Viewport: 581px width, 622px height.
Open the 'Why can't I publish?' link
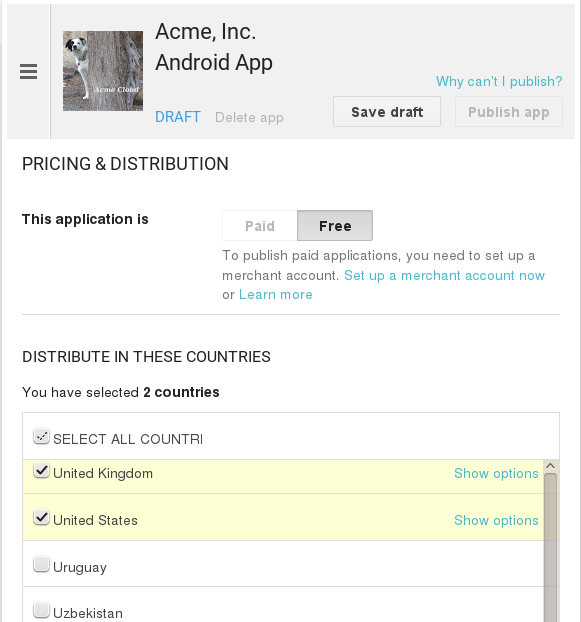(x=499, y=81)
